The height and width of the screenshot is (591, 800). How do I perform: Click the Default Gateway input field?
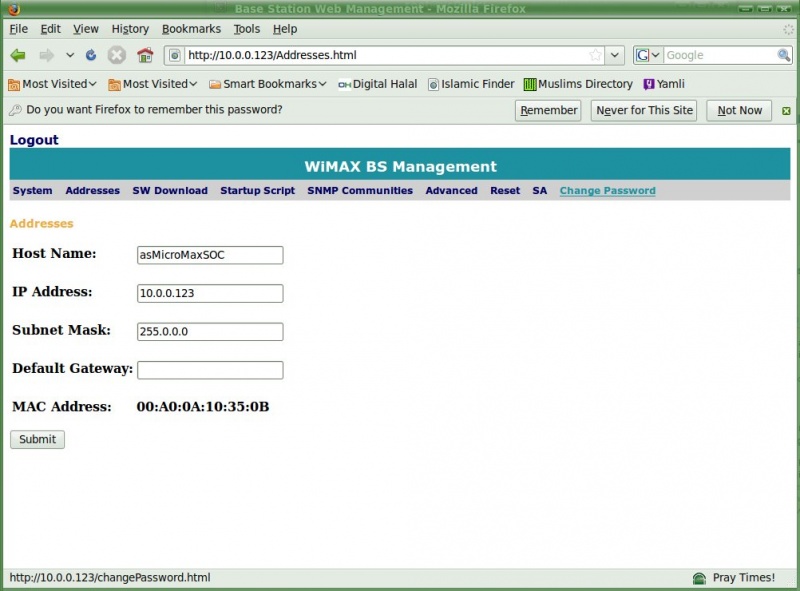[210, 370]
